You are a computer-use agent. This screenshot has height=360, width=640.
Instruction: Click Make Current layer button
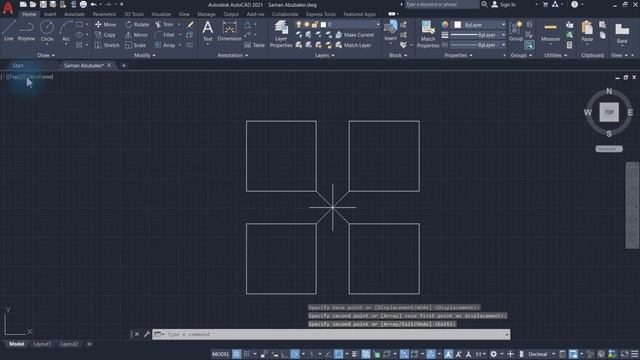tap(354, 35)
